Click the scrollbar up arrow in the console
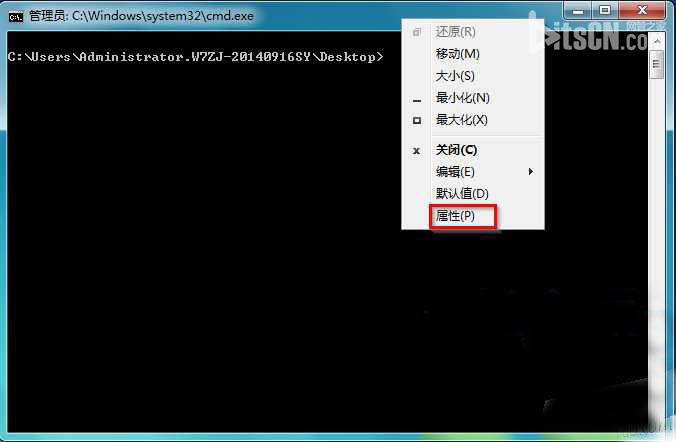 (x=657, y=41)
